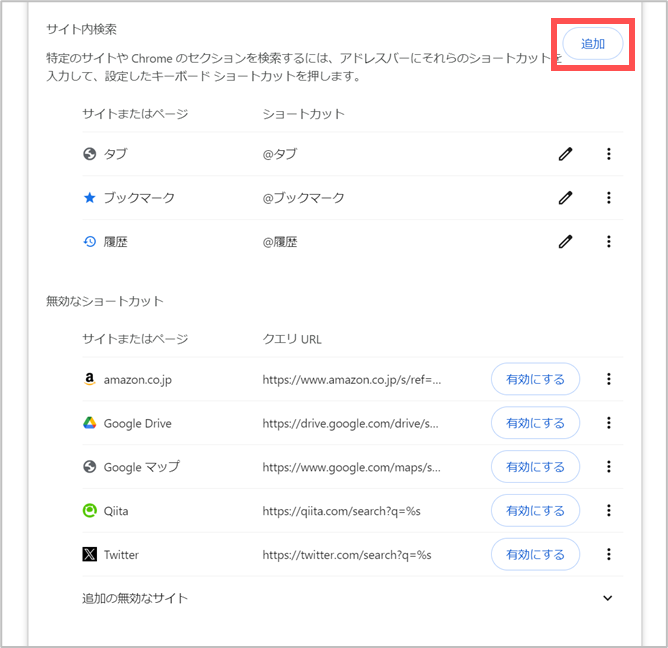Click the Twitter site name
This screenshot has height=648, width=668.
click(121, 555)
